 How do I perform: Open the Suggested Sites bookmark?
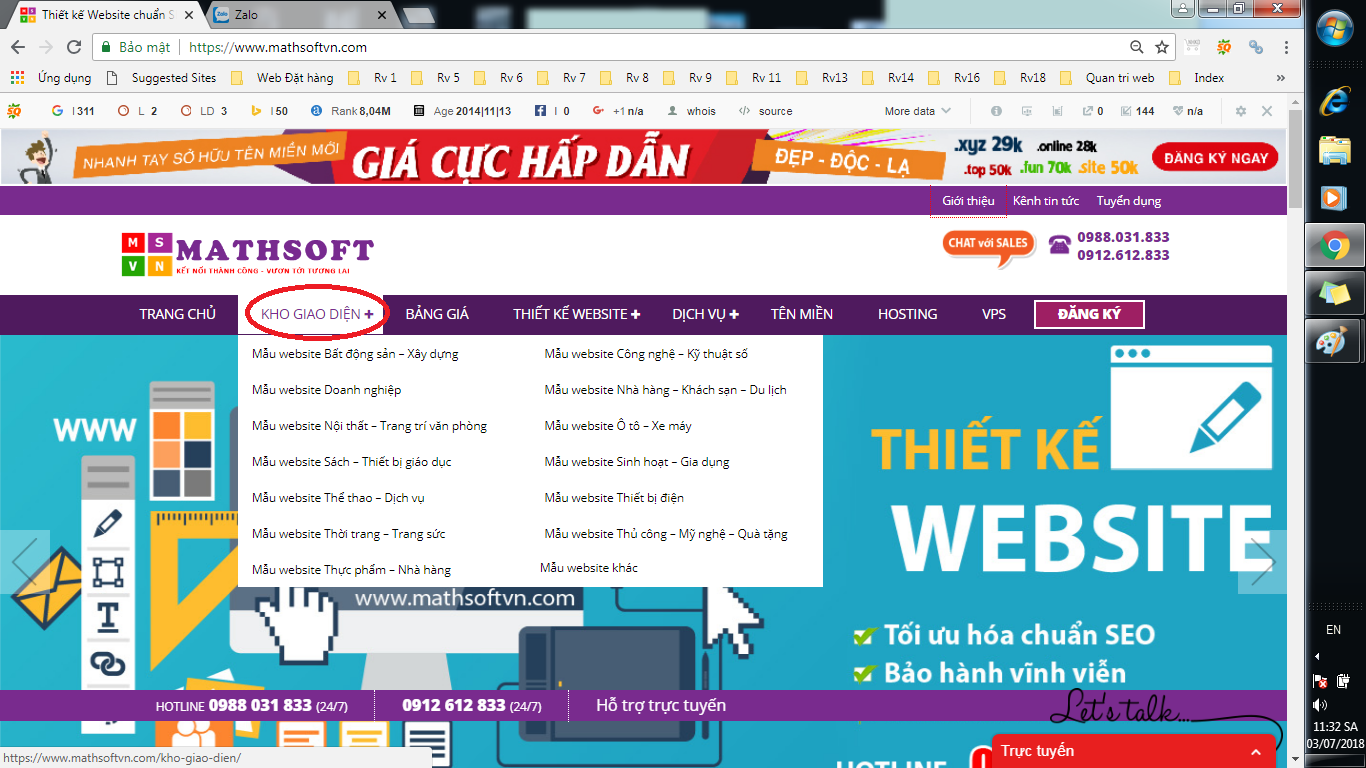pos(160,77)
